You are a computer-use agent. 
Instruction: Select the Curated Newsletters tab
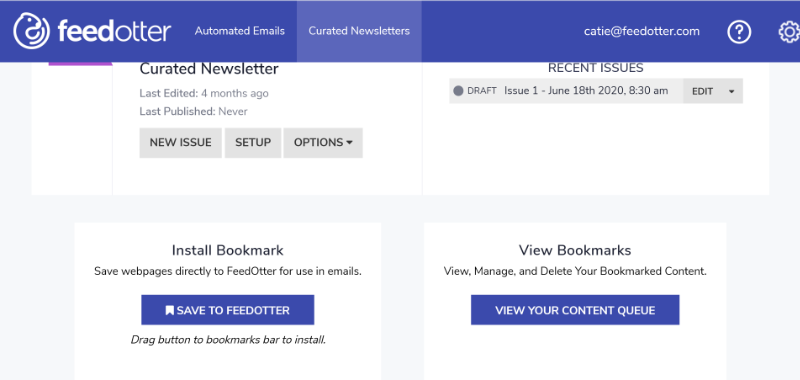[x=359, y=31]
